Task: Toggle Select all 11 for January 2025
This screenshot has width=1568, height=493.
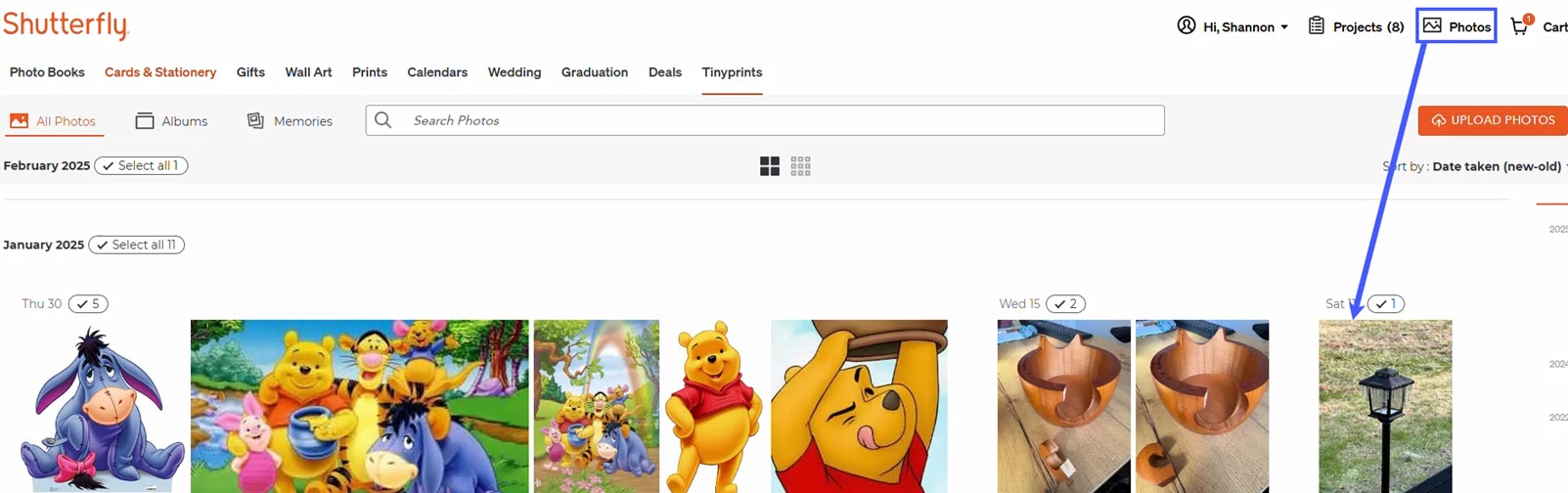Action: pos(136,245)
